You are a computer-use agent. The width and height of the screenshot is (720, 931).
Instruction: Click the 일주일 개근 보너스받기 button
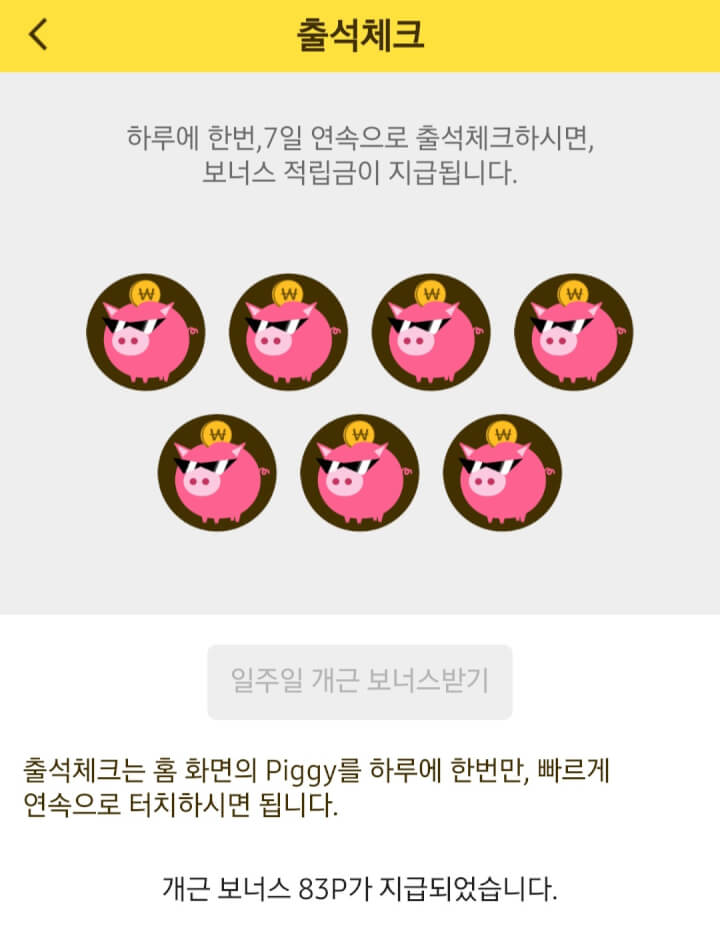coord(360,682)
